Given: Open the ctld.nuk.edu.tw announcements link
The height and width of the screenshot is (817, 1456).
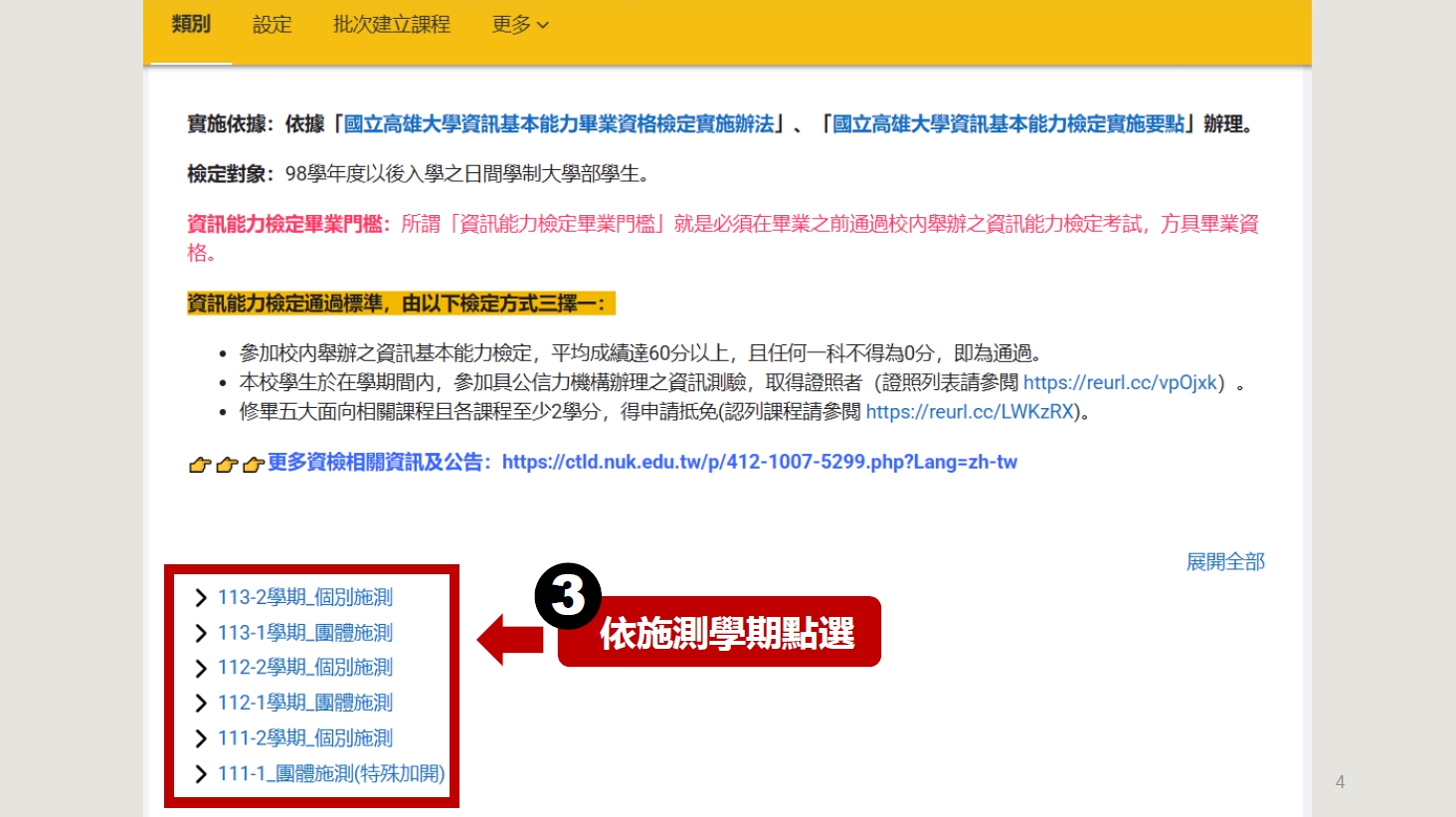Looking at the screenshot, I should pos(759,463).
